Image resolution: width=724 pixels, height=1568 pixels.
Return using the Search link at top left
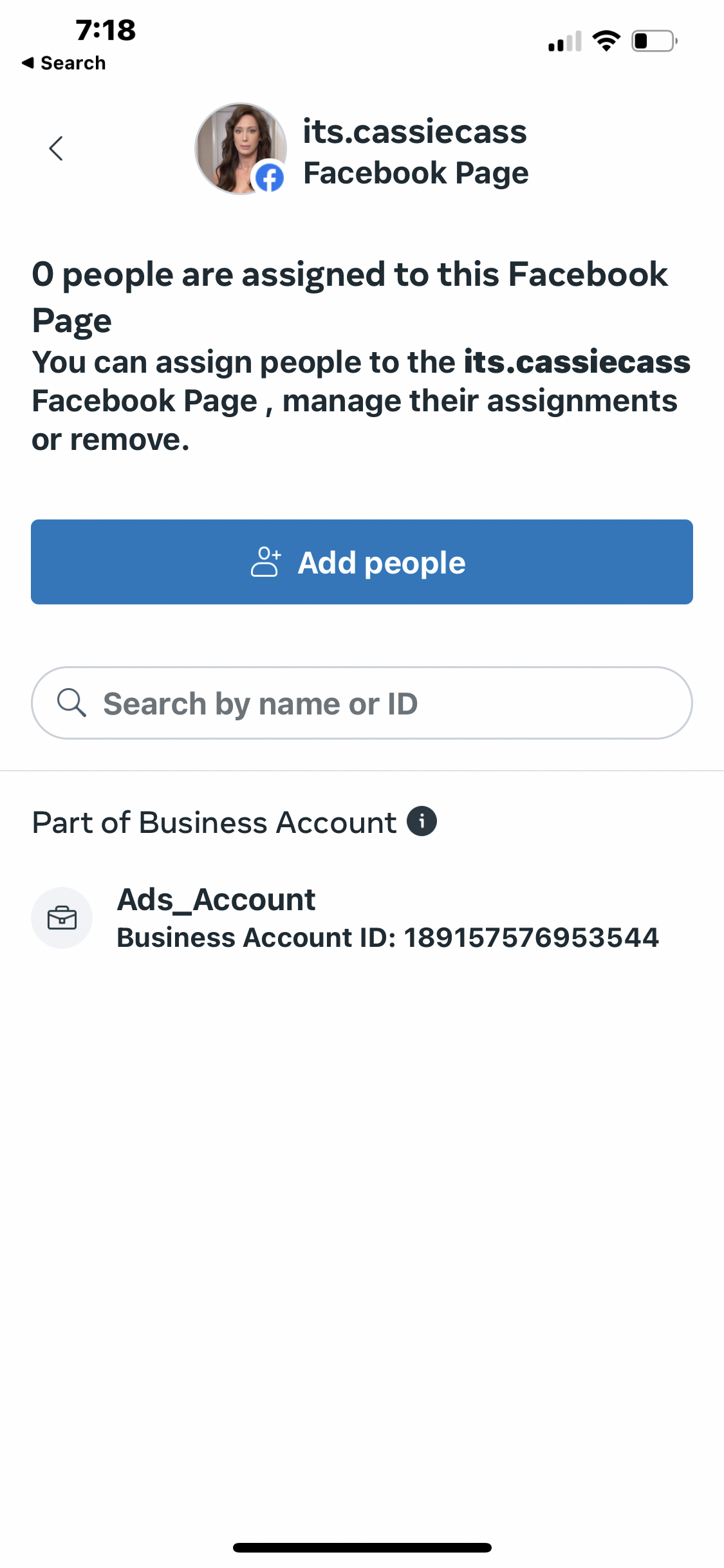64,62
